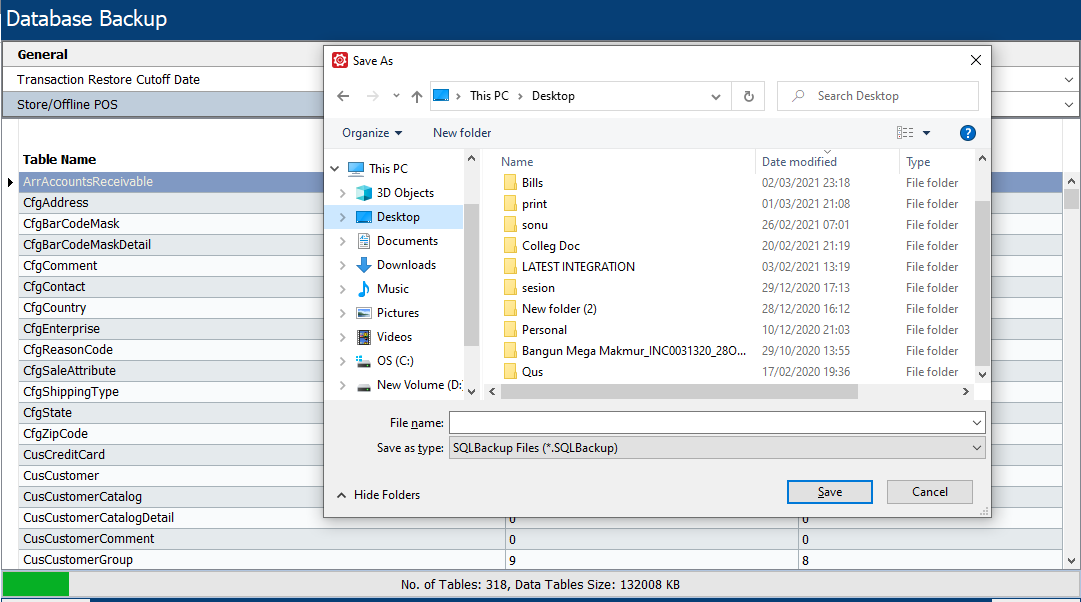The image size is (1081, 602).
Task: Open the recent locations dropdown arrow
Action: [396, 97]
